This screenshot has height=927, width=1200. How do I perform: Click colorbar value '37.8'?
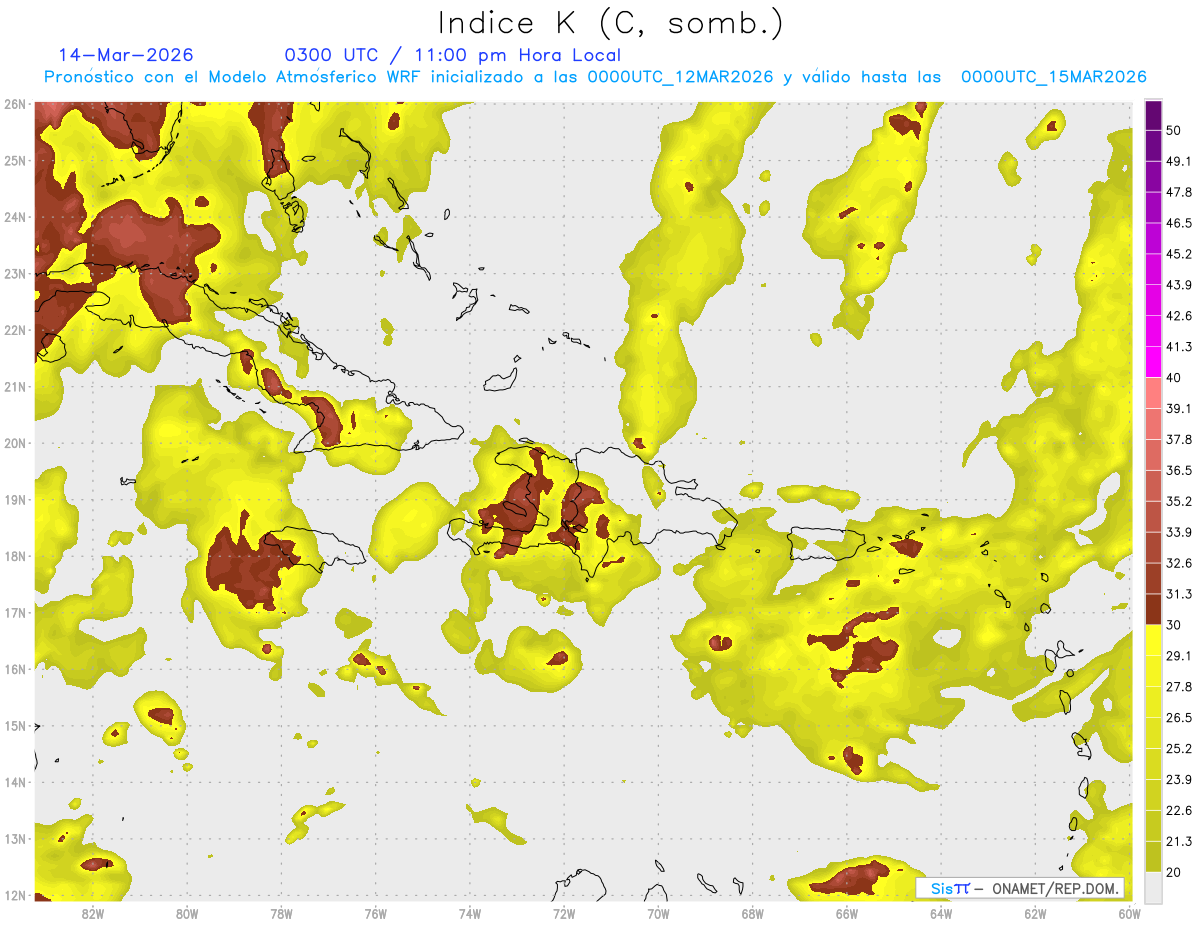click(1179, 439)
